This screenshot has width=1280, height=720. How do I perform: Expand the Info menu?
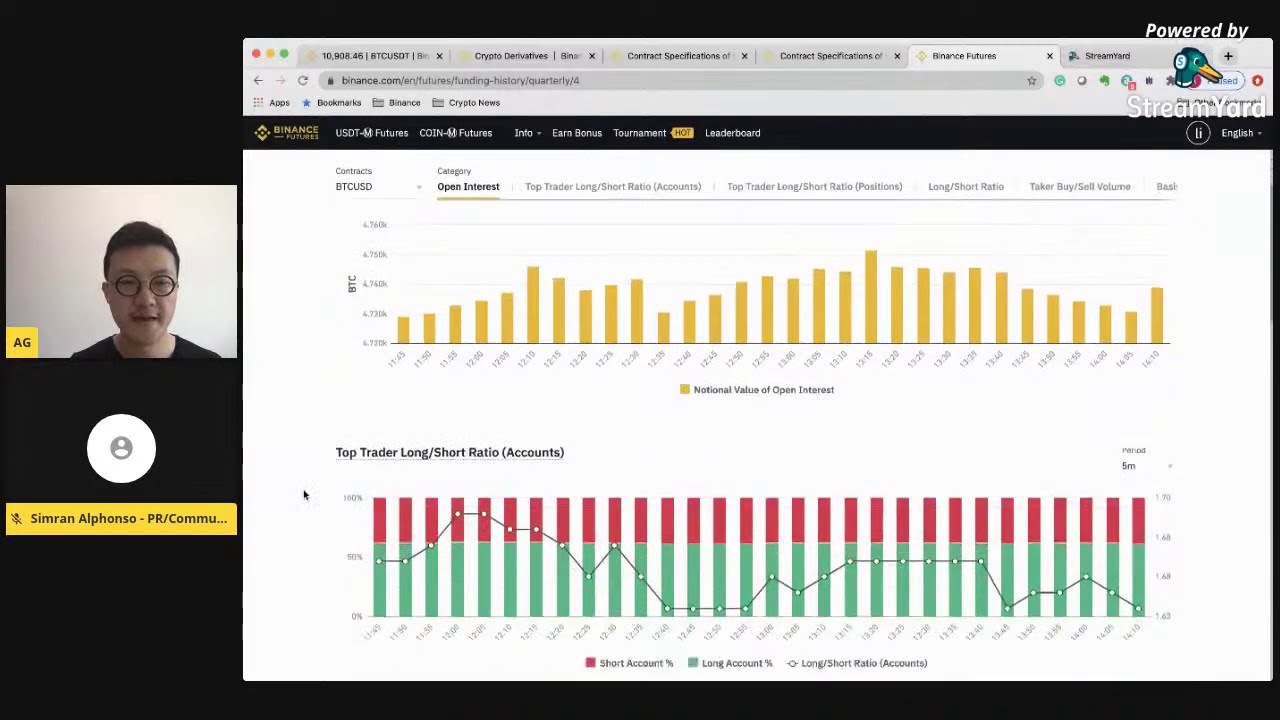tap(527, 133)
